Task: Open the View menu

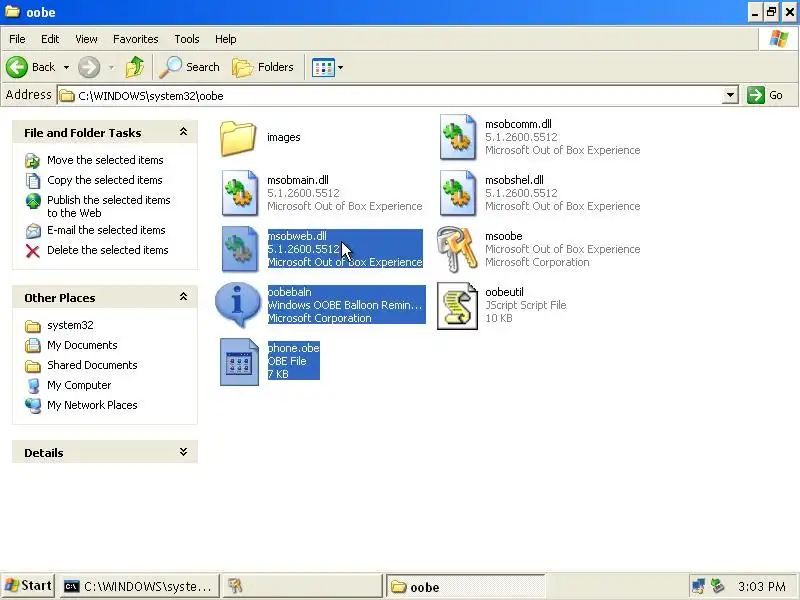Action: 86,39
